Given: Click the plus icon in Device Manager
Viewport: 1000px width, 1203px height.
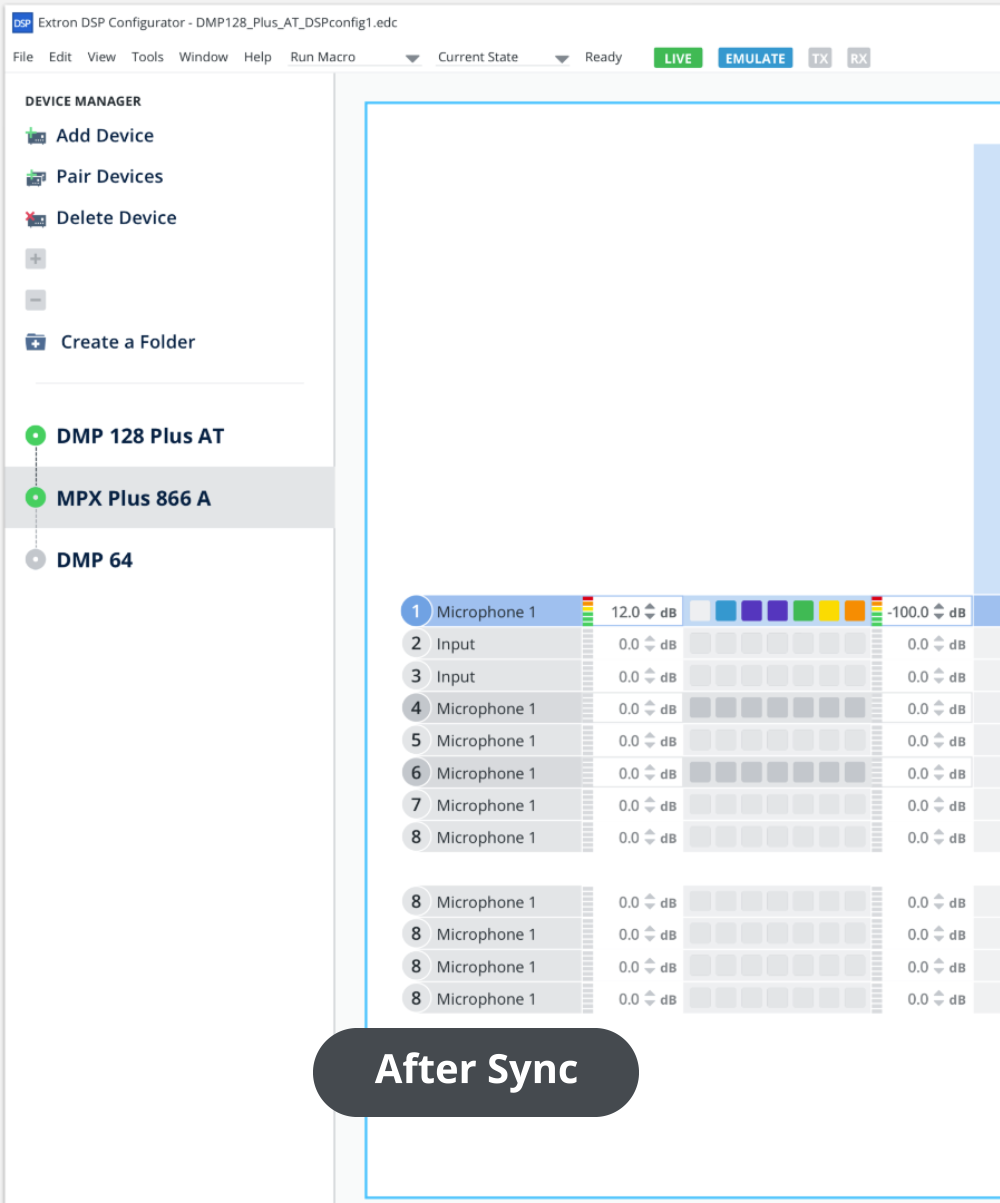Looking at the screenshot, I should coord(35,258).
